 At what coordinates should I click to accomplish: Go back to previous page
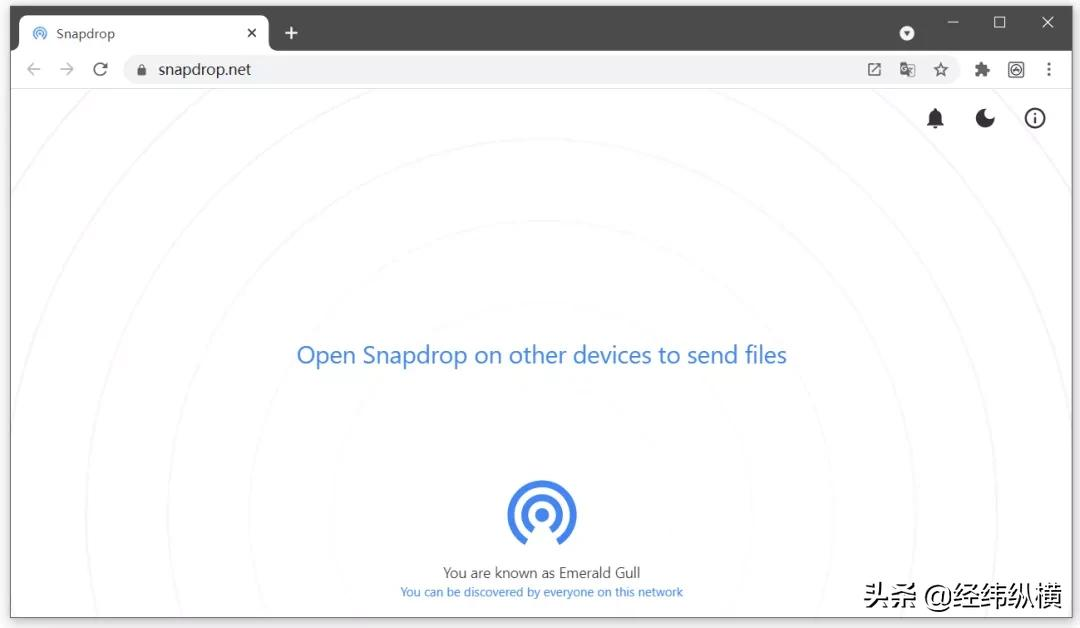coord(34,69)
